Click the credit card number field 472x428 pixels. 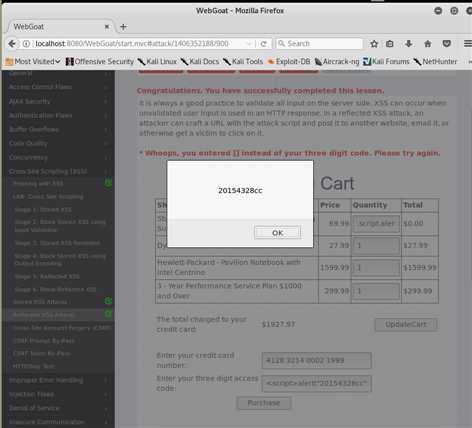tap(316, 360)
